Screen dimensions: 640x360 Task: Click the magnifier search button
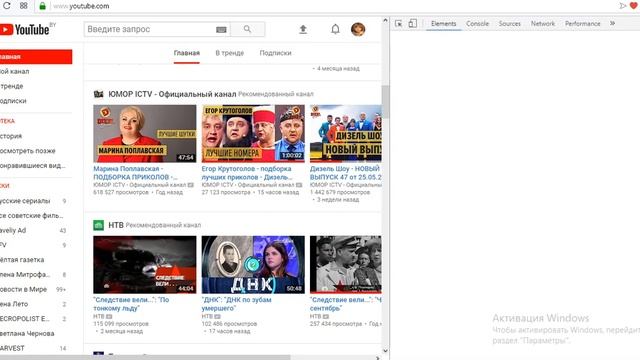tap(247, 29)
